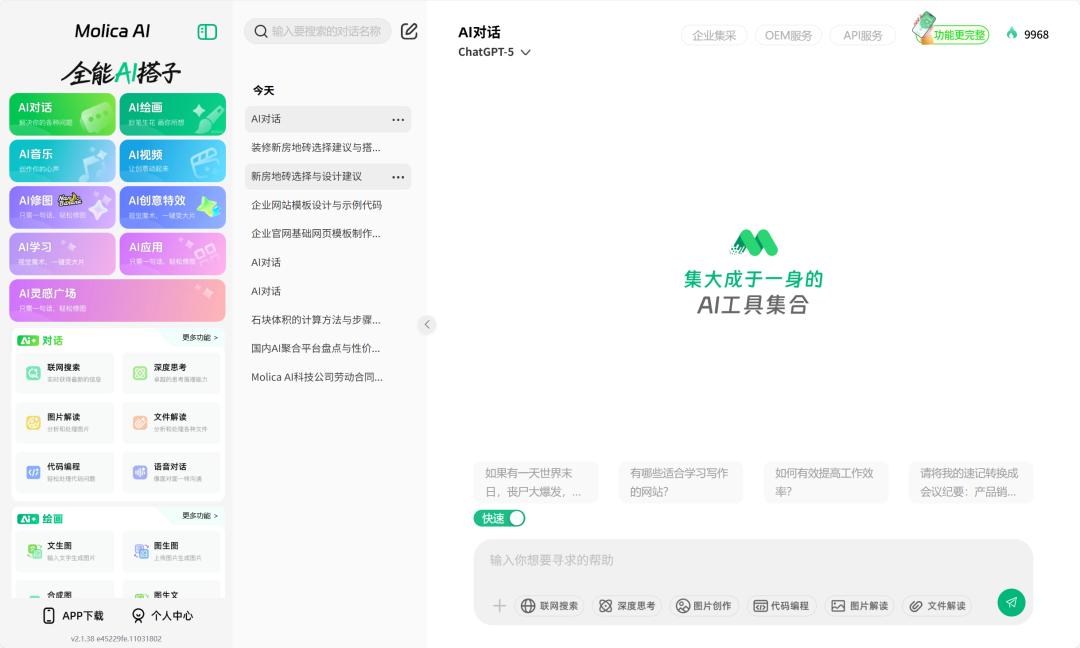Open the chat Molica AI科技公司劳动合同...
Viewport: 1080px width, 648px height.
328,377
